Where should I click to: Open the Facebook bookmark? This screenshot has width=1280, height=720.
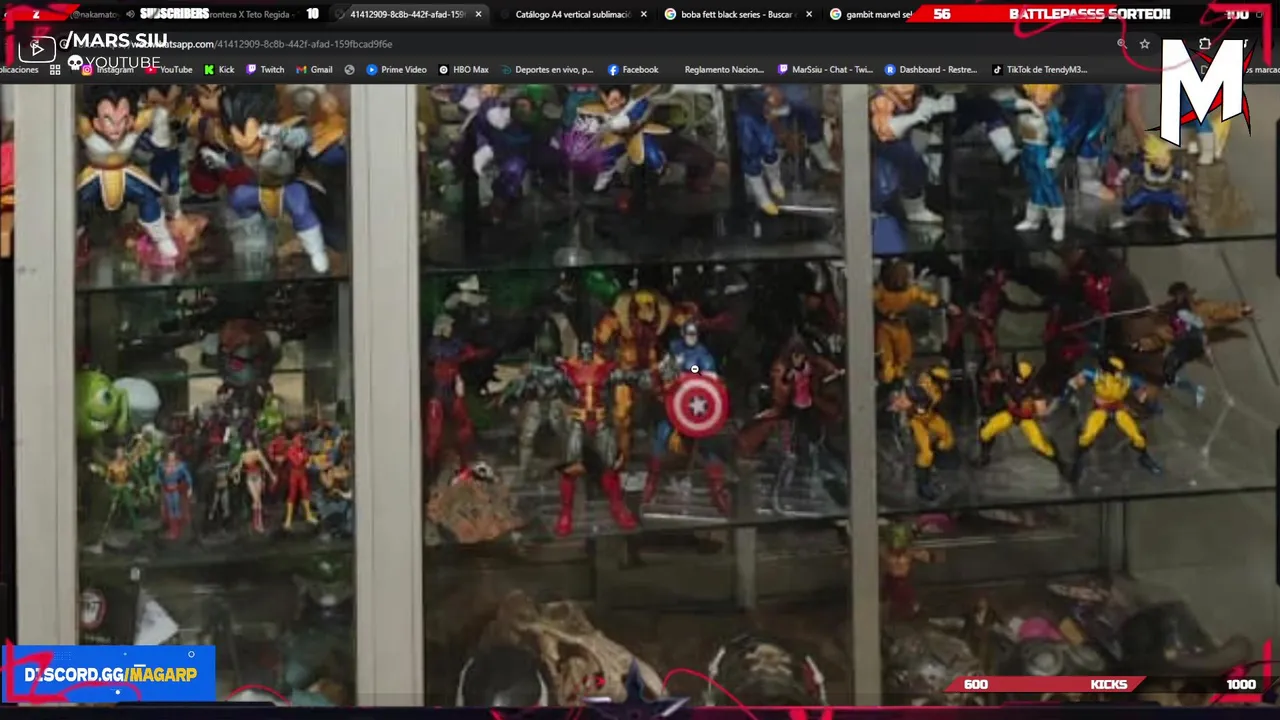tap(633, 70)
